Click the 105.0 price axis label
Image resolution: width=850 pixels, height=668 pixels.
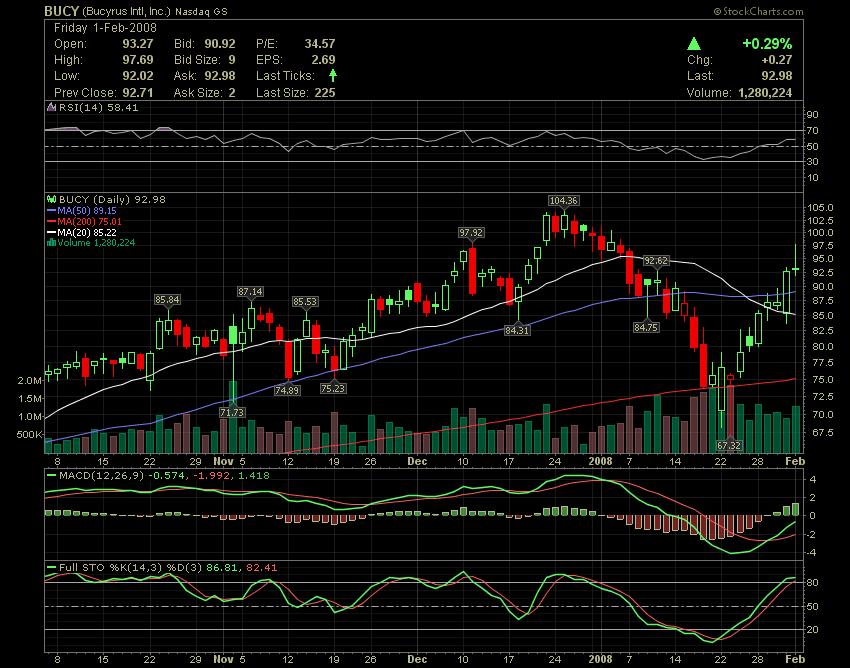coord(820,208)
